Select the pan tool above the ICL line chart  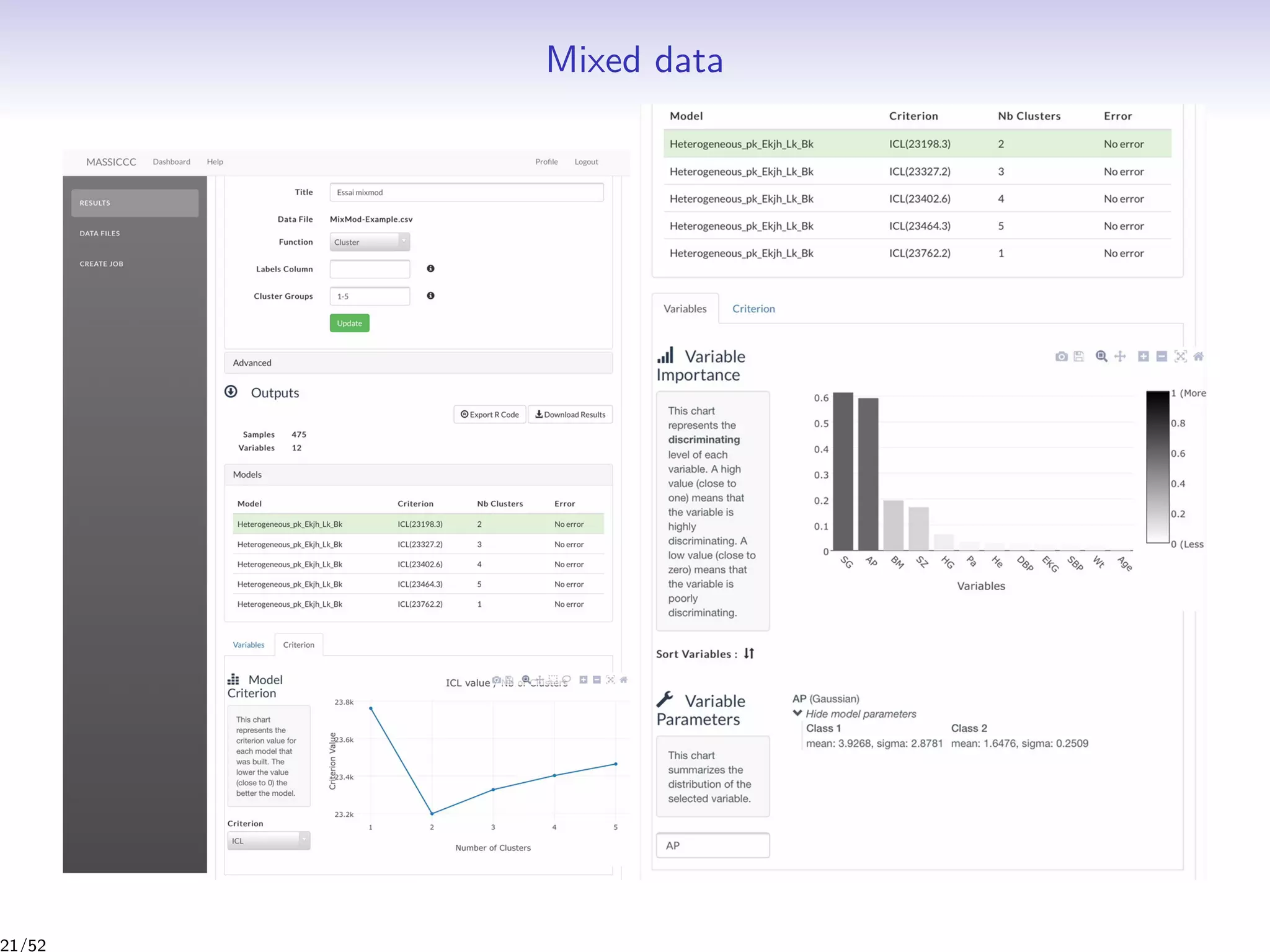coord(540,680)
